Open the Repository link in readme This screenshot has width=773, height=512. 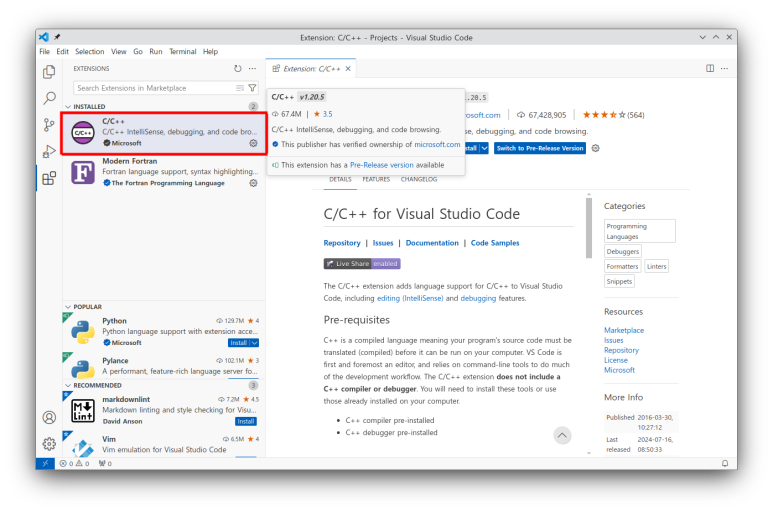coord(342,243)
